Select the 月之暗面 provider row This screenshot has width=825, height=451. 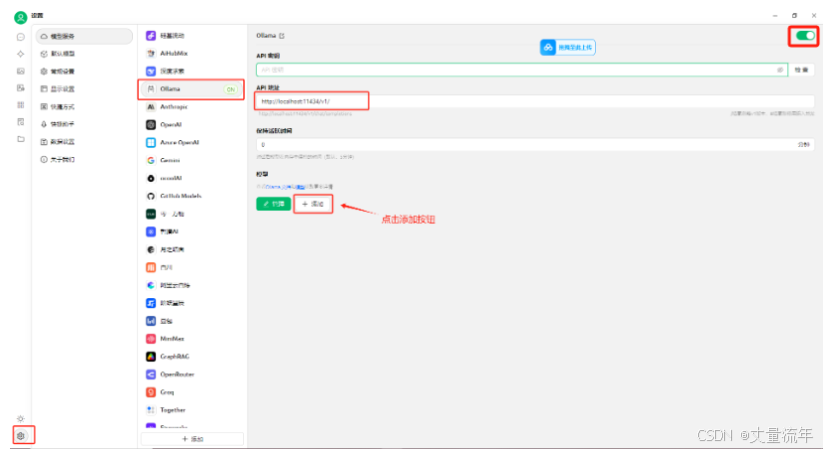[192, 249]
